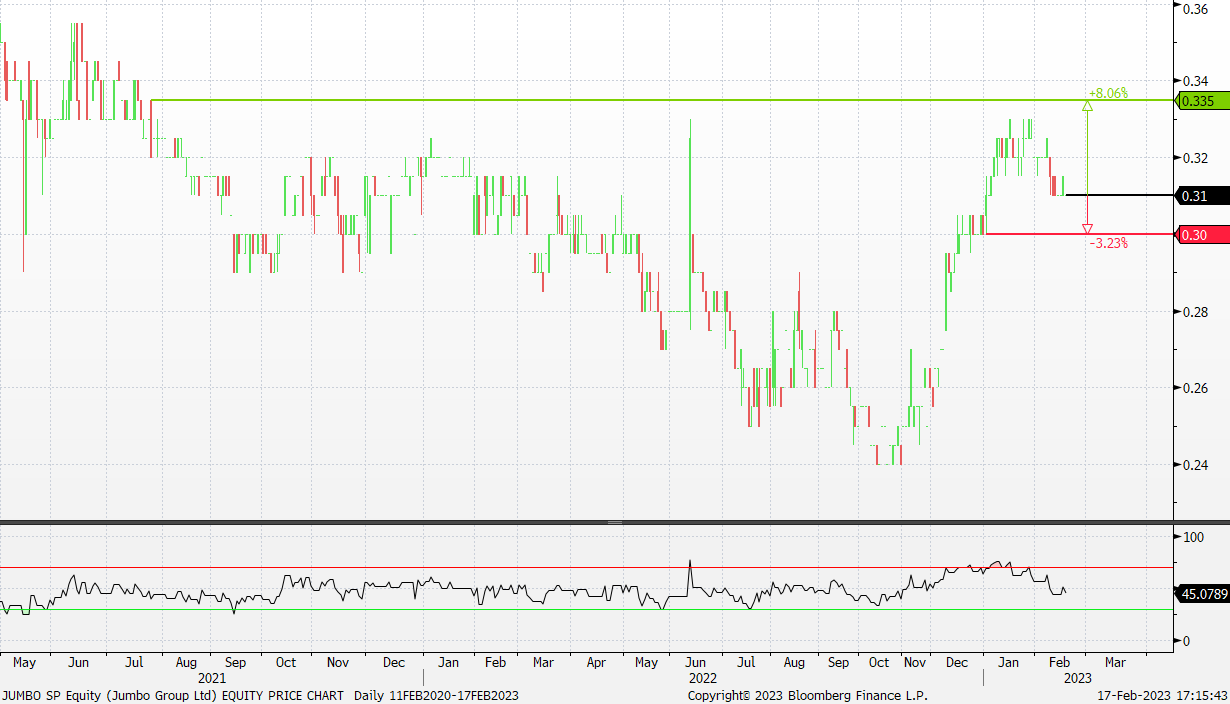Image resolution: width=1230 pixels, height=704 pixels.
Task: Select the red 0.30 price tag
Action: (x=1193, y=234)
